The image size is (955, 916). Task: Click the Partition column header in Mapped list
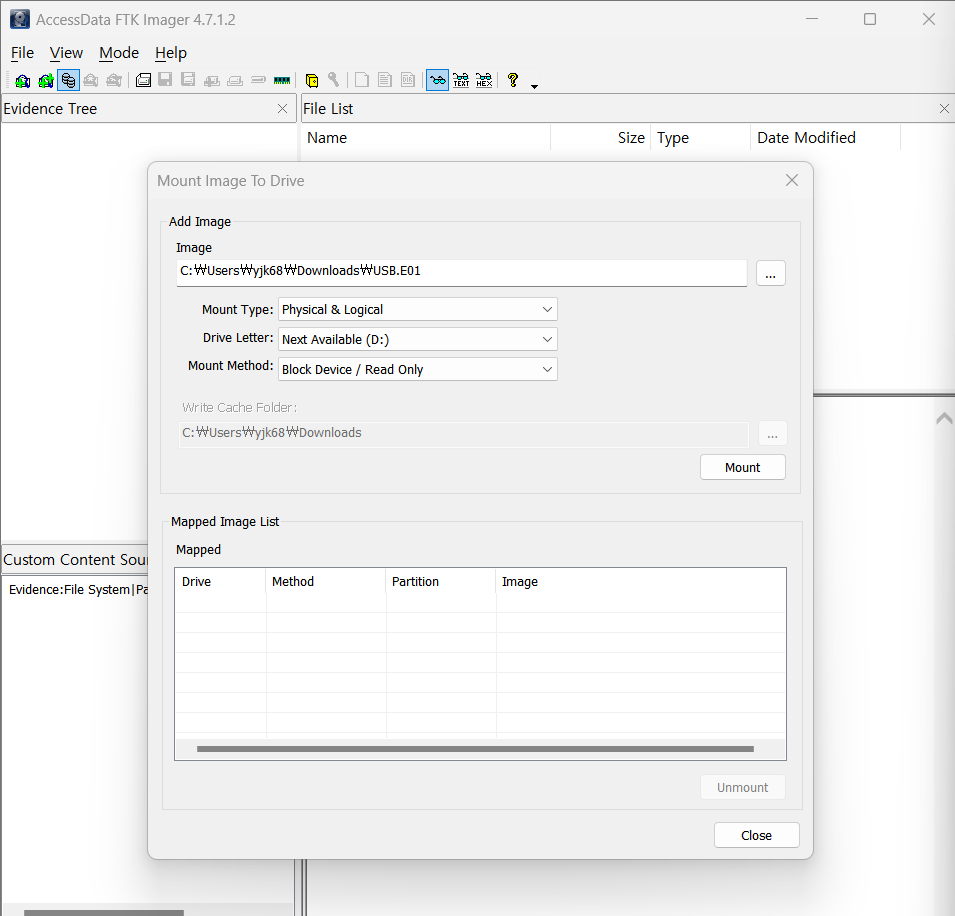pyautogui.click(x=441, y=582)
